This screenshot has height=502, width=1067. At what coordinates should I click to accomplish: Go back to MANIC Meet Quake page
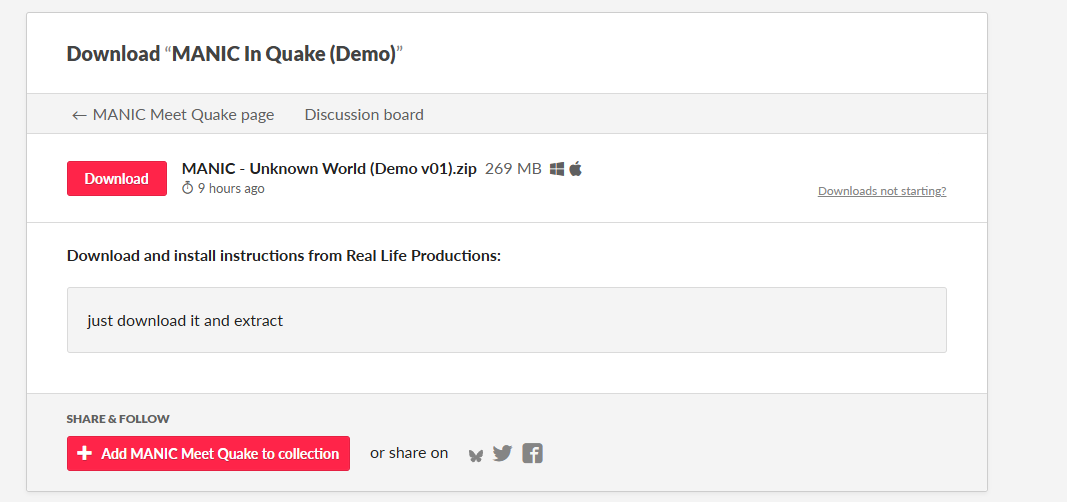[x=182, y=114]
